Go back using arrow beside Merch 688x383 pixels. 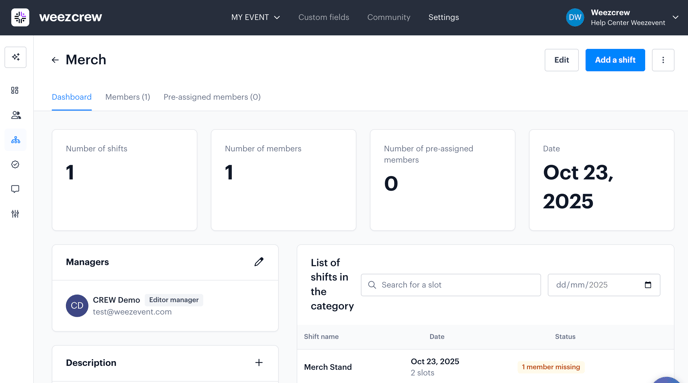[55, 60]
